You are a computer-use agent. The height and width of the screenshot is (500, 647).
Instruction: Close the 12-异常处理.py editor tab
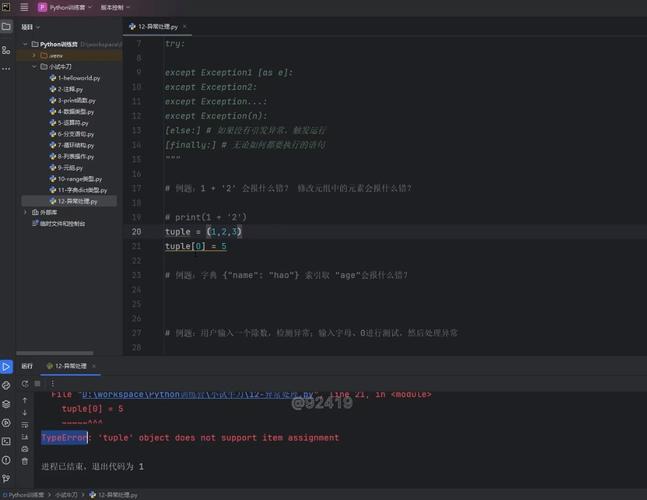(x=185, y=26)
